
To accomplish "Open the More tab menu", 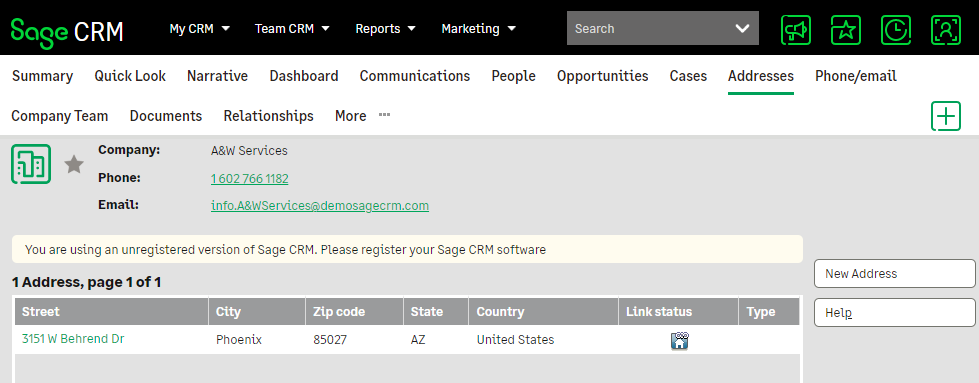I will tap(350, 116).
